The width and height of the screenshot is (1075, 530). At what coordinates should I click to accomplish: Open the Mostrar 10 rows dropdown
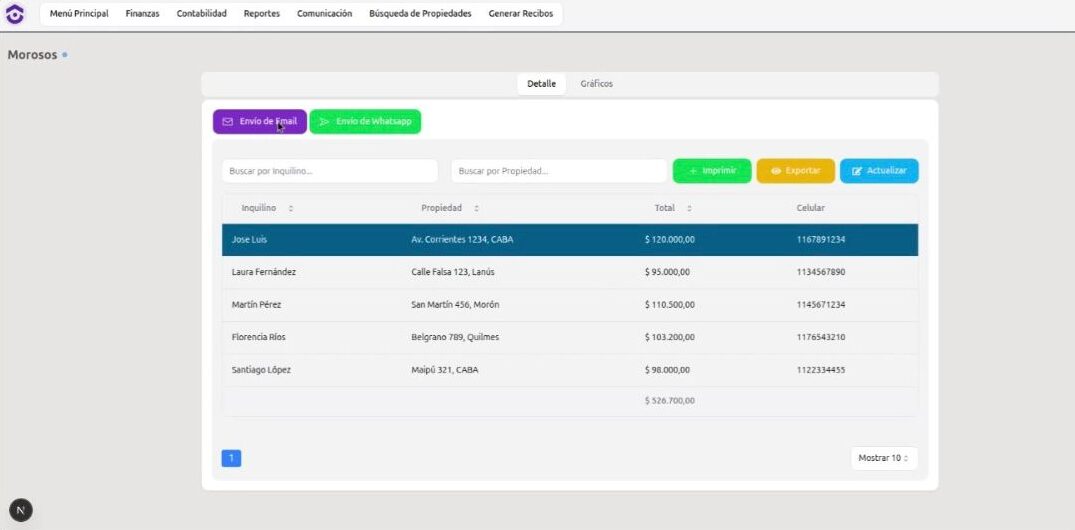[883, 458]
